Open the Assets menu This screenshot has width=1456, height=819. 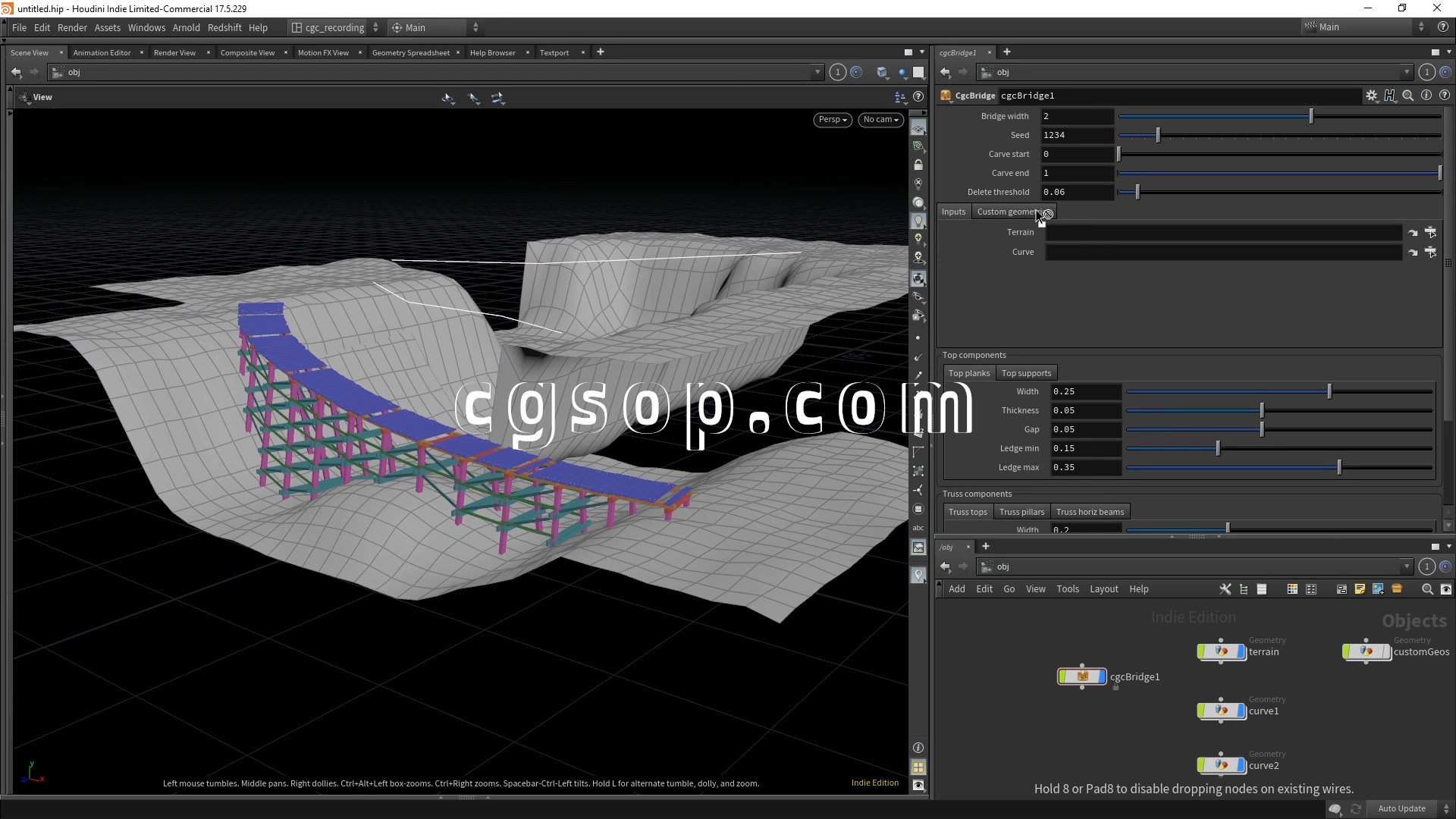tap(107, 27)
